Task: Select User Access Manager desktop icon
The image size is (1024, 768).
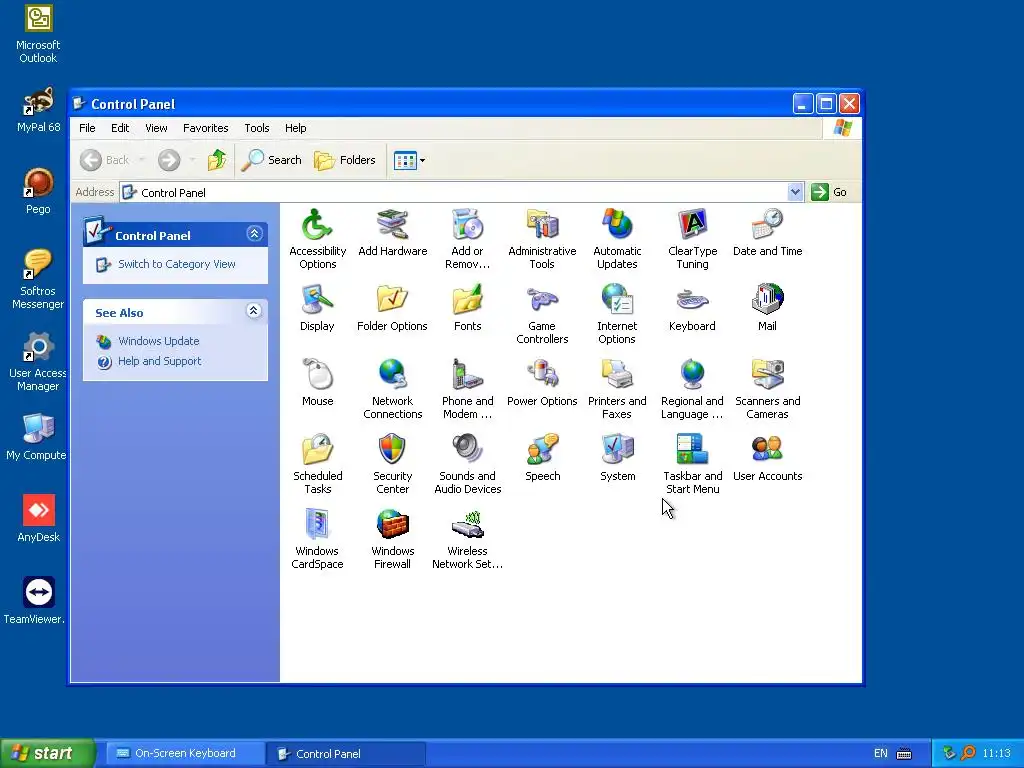Action: pos(38,361)
